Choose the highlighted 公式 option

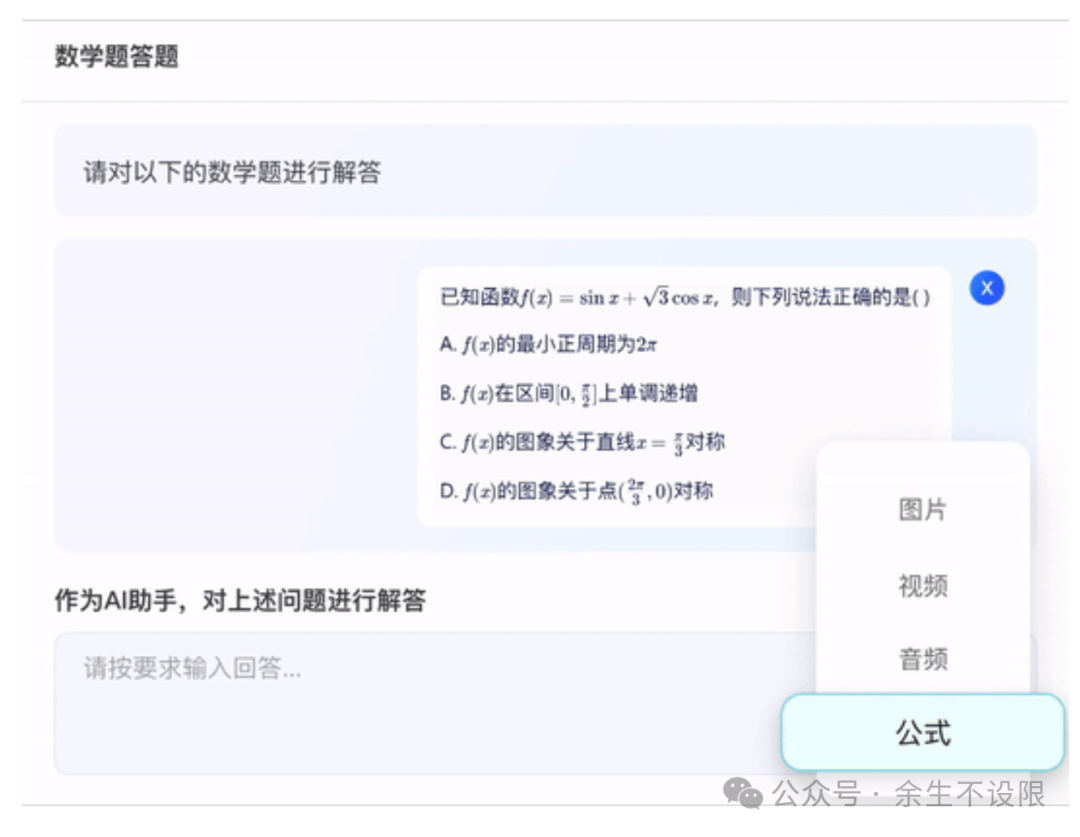tap(923, 732)
